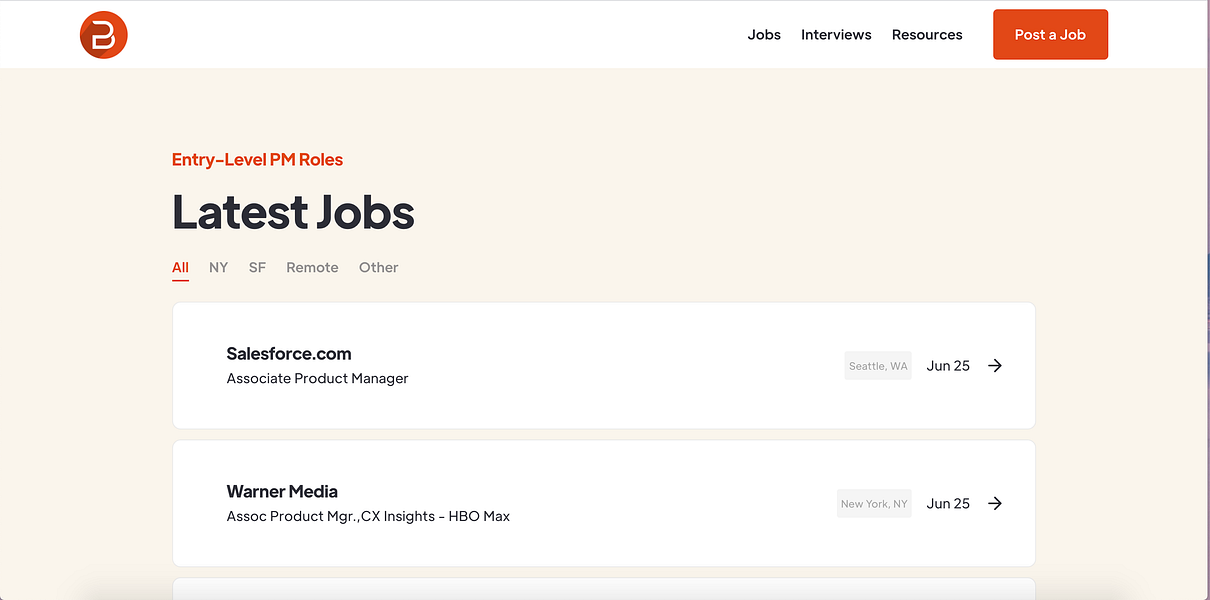The height and width of the screenshot is (600, 1210).
Task: Click the Post a Job button
Action: pos(1050,35)
